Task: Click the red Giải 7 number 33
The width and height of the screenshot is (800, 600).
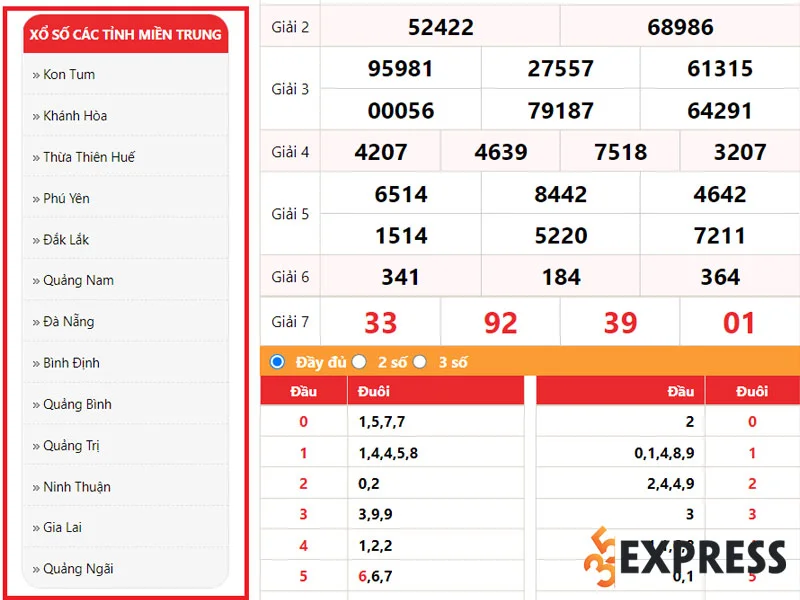Action: (381, 323)
